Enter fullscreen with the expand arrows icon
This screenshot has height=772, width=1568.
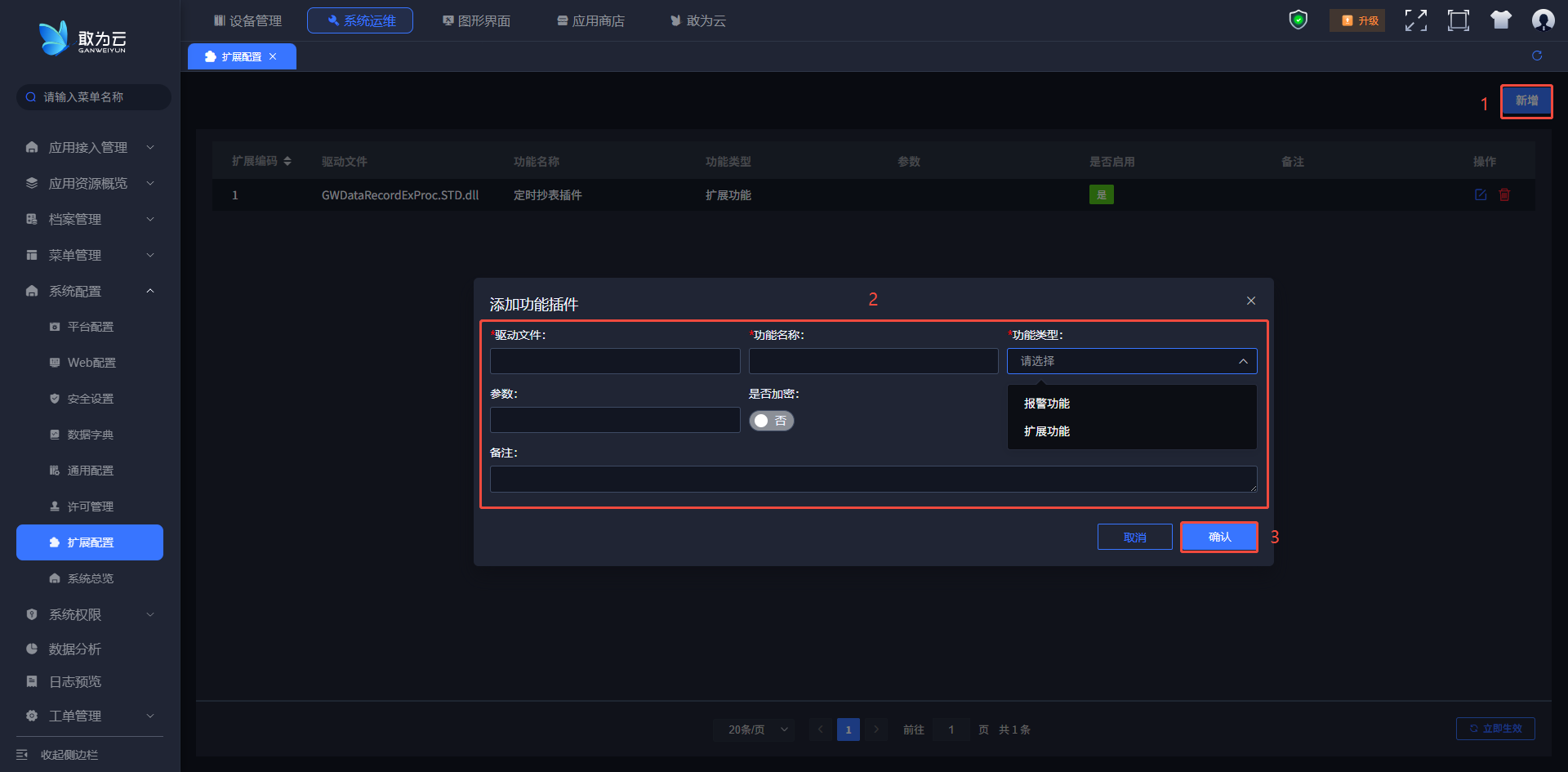(x=1415, y=20)
